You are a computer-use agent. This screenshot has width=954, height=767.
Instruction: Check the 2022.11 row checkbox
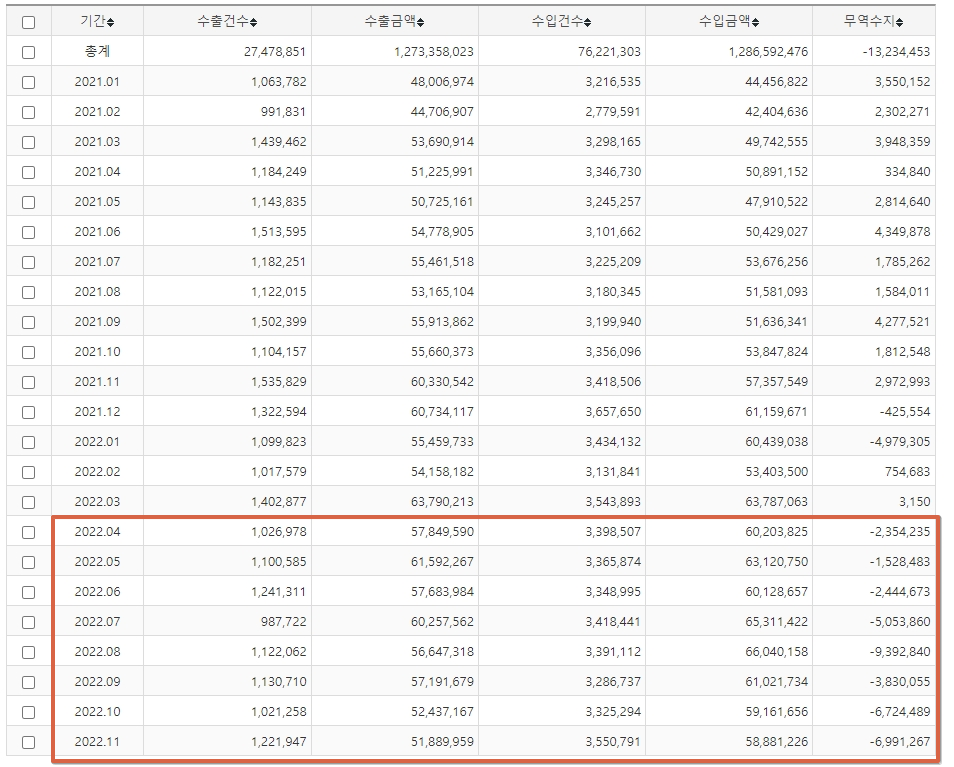(x=29, y=743)
